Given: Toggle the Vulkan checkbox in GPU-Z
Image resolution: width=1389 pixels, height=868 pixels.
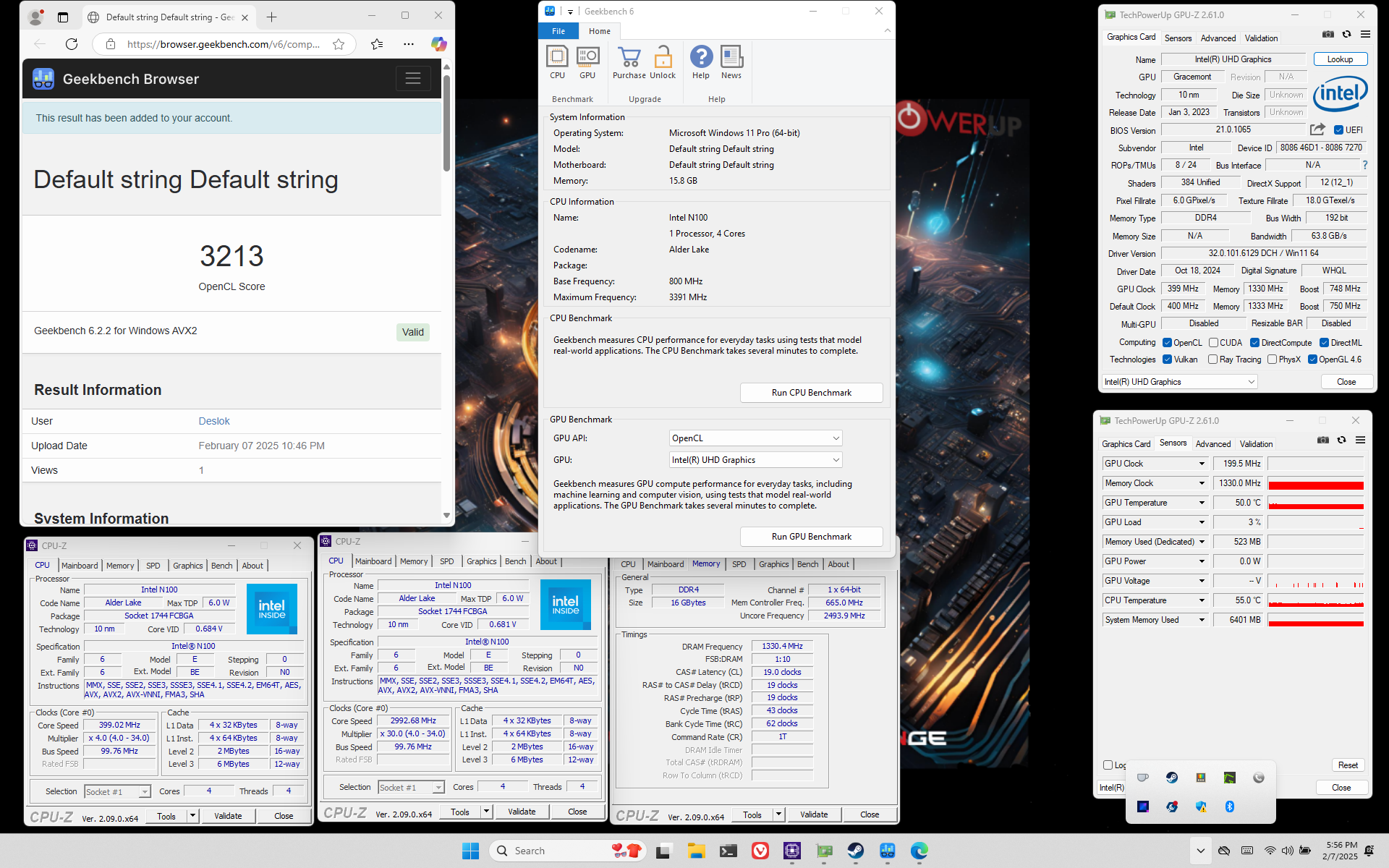Looking at the screenshot, I should pyautogui.click(x=1167, y=359).
